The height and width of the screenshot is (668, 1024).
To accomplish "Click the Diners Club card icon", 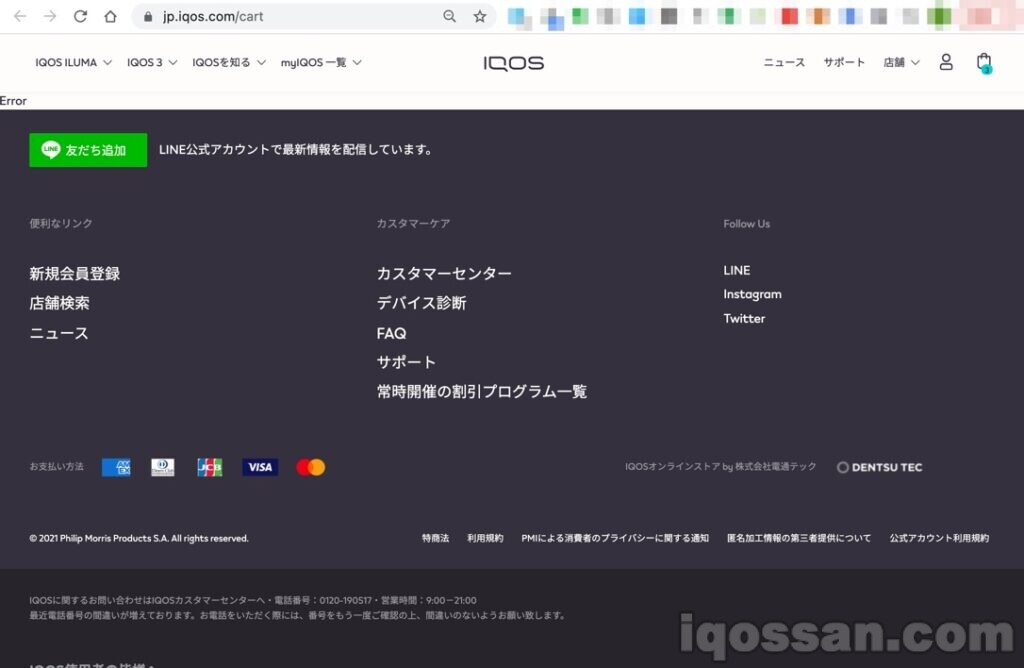I will pyautogui.click(x=163, y=467).
